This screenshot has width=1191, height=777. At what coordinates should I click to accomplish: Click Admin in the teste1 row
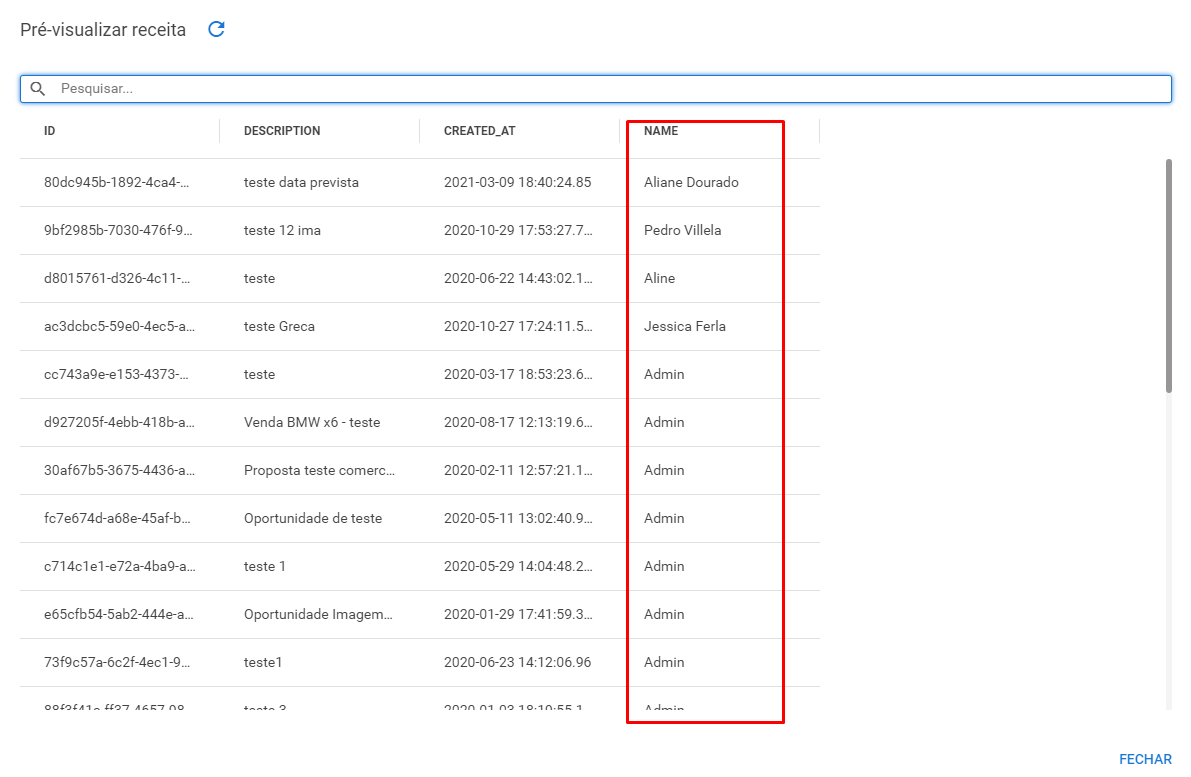pos(664,662)
